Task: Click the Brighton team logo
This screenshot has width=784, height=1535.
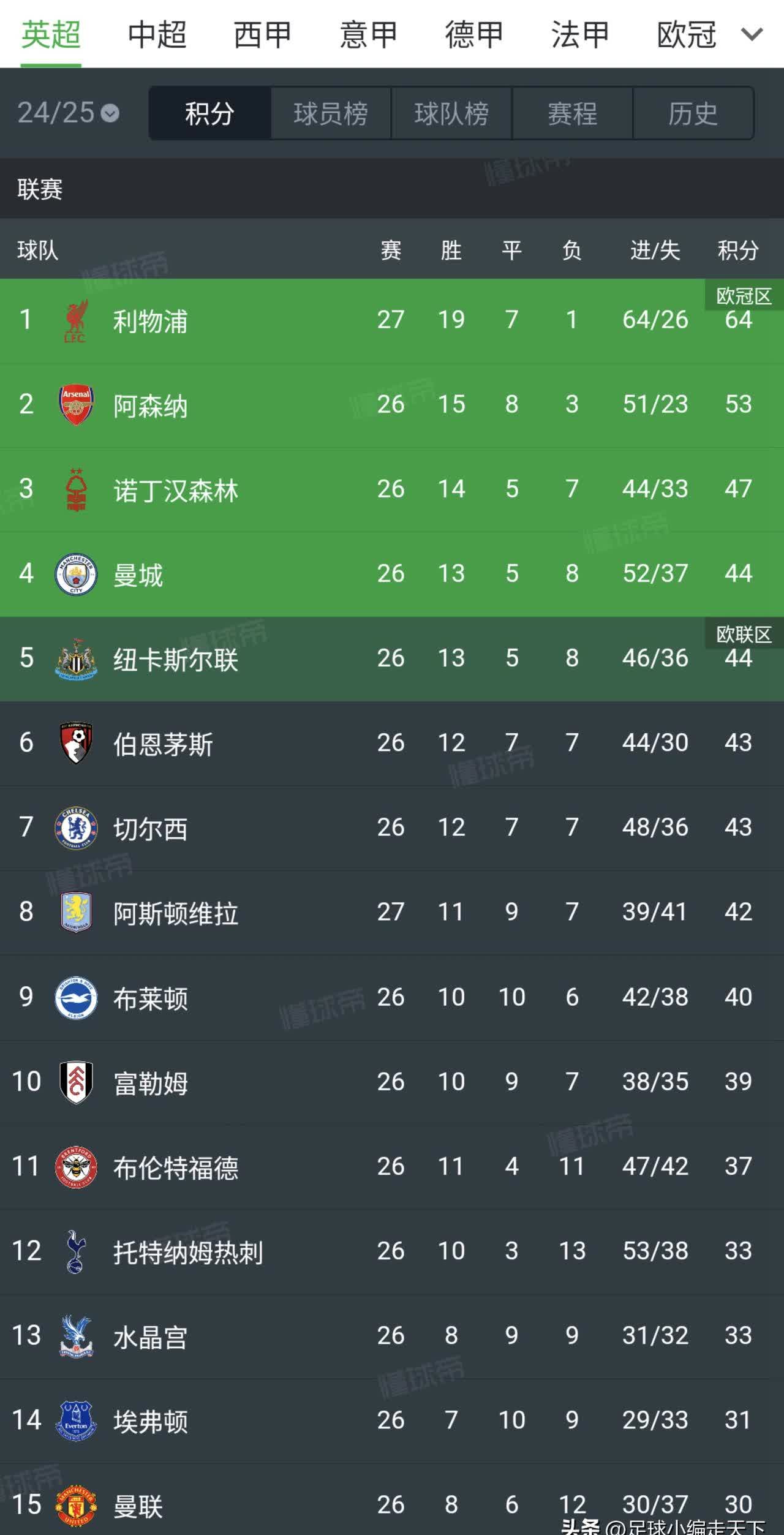Action: [76, 997]
